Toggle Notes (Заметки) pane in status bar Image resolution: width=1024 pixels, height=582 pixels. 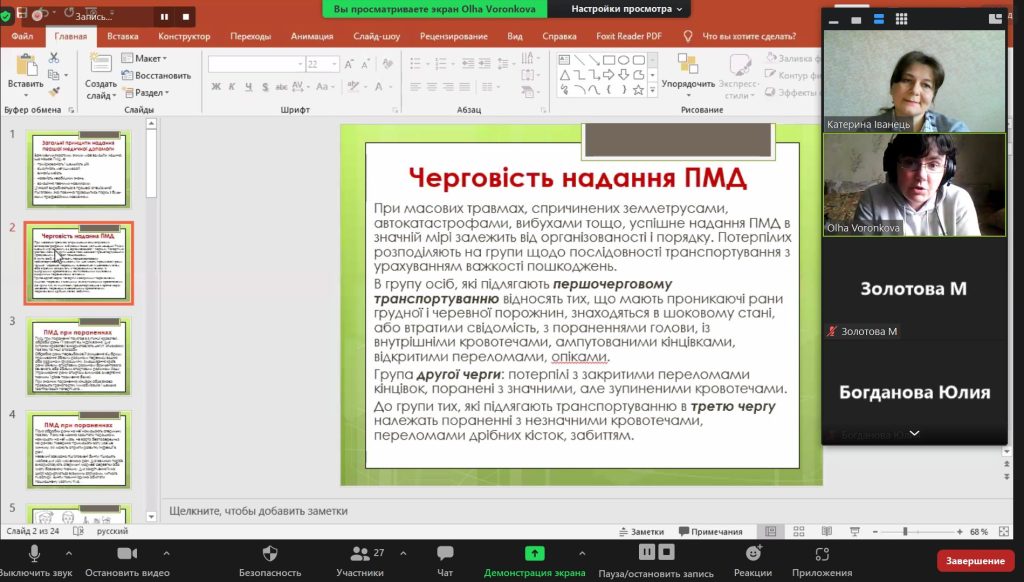tap(641, 532)
